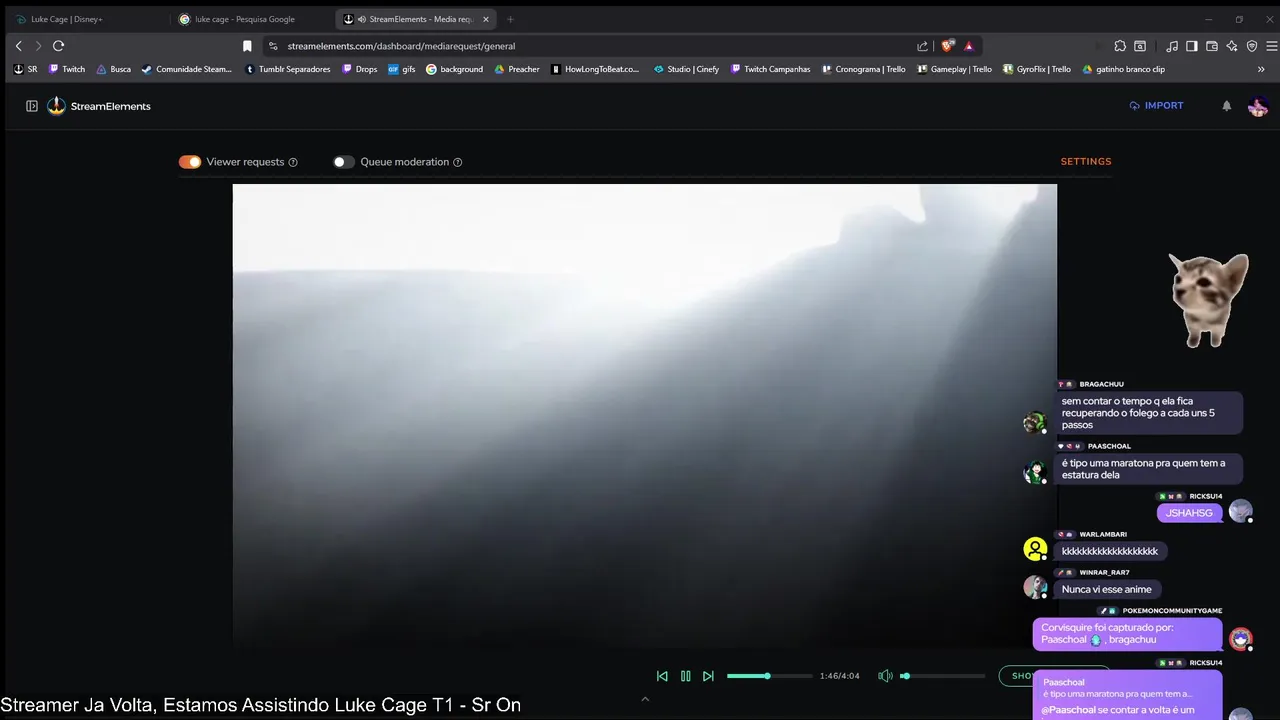
Task: Open the Twitch bookmark
Action: click(67, 69)
